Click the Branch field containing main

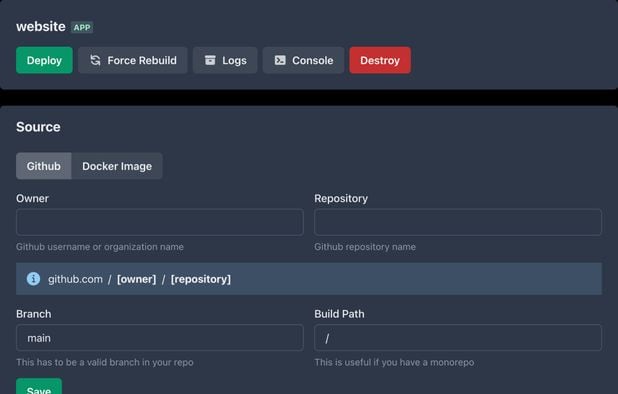point(160,338)
